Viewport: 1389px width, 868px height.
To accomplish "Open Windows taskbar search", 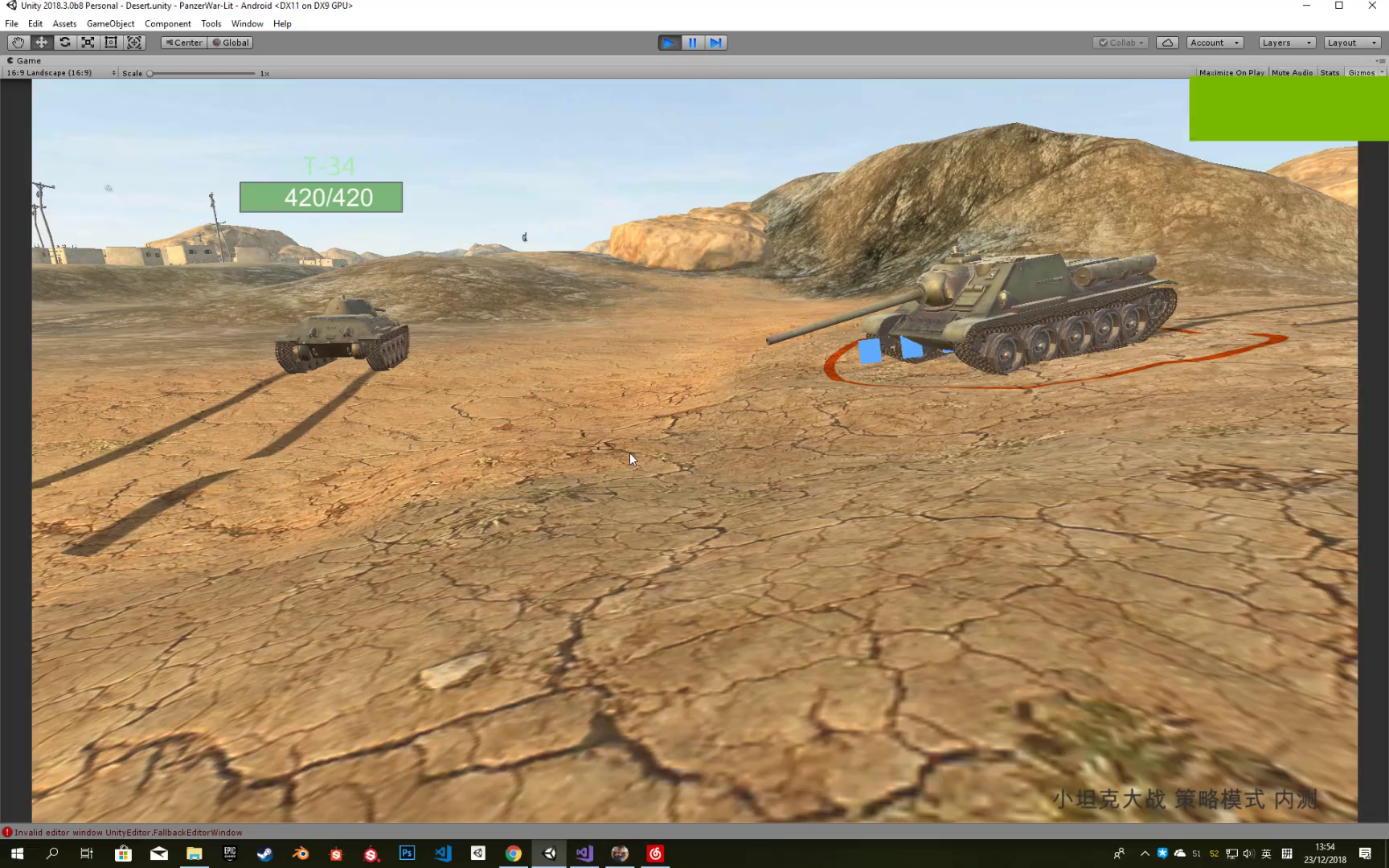I will pyautogui.click(x=52, y=854).
